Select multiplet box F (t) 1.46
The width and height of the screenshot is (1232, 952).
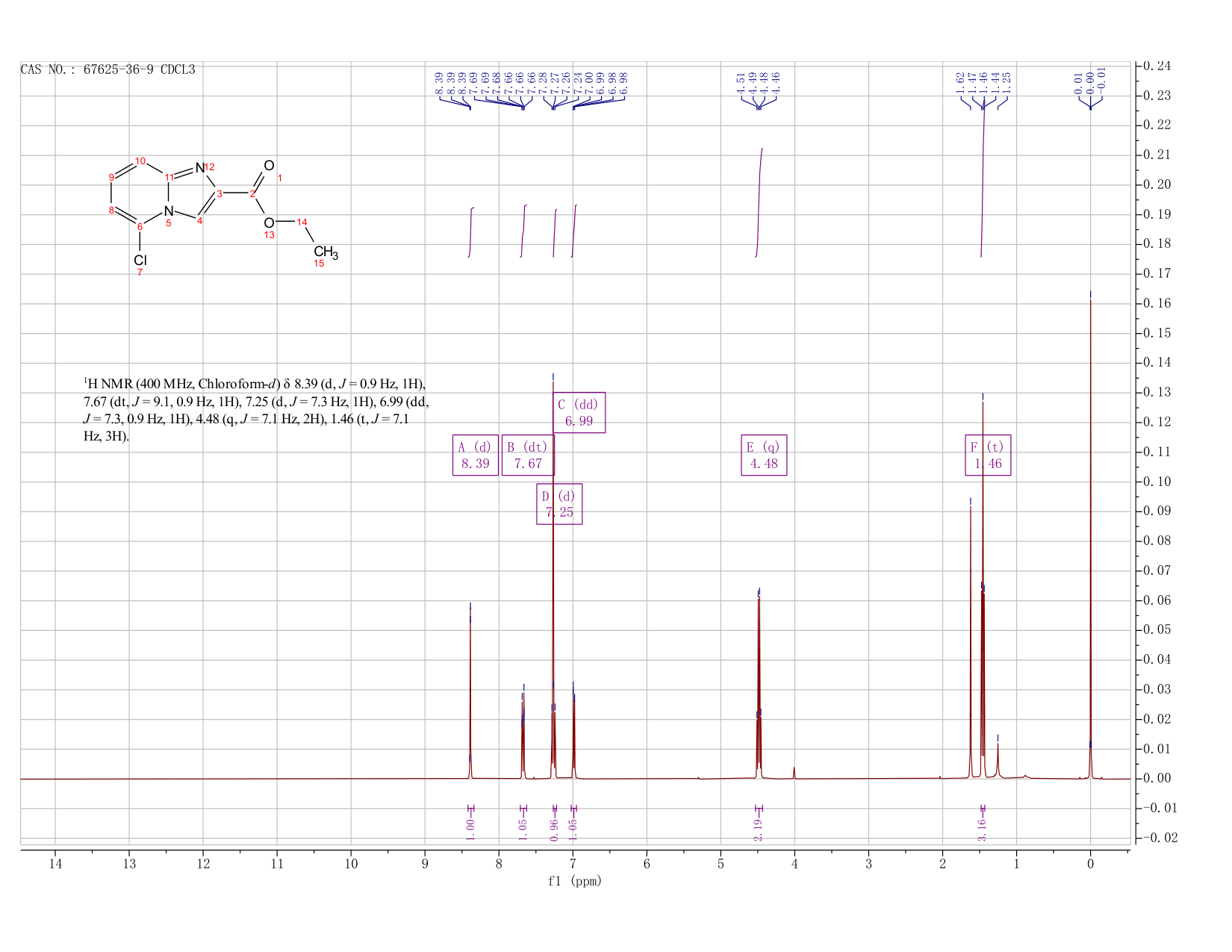(x=988, y=455)
